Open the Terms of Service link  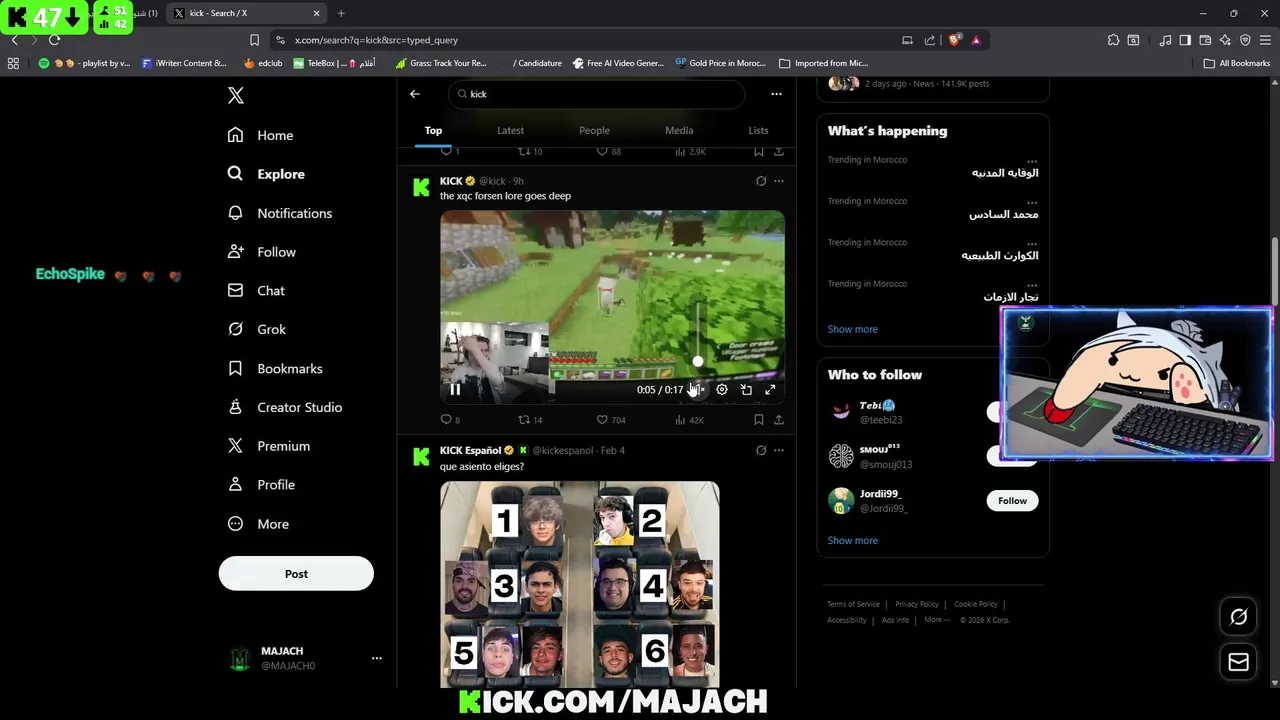click(853, 604)
